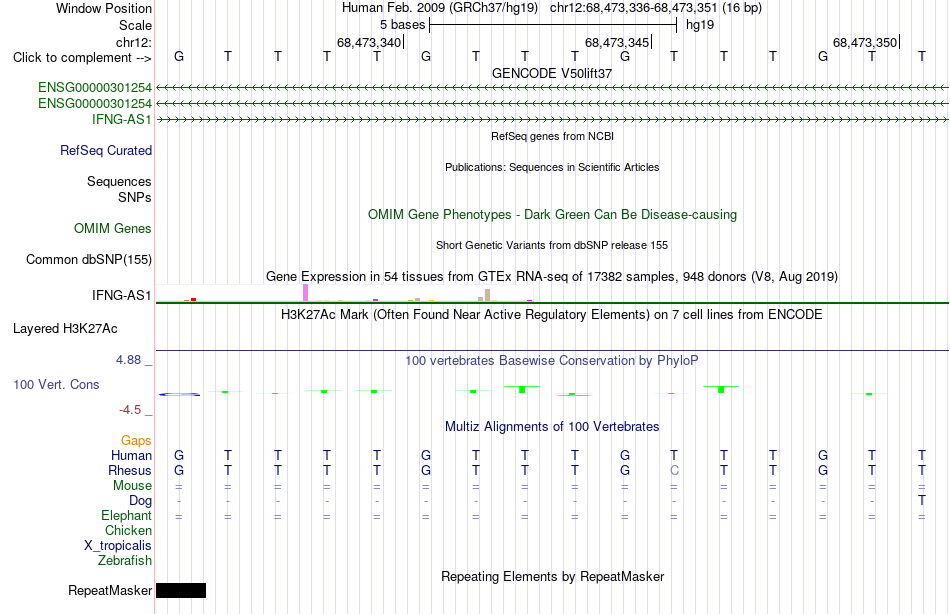Viewport: 950px width, 614px height.
Task: Select the Dog alignment row label
Action: coord(140,501)
